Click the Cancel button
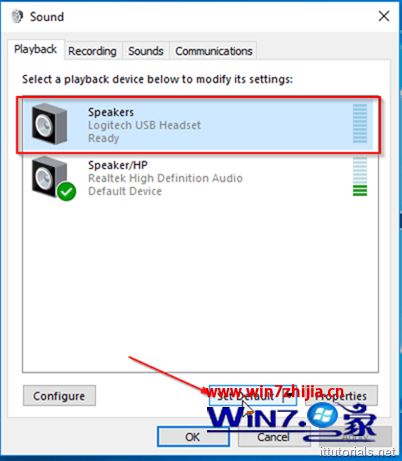This screenshot has width=402, height=461. (273, 437)
